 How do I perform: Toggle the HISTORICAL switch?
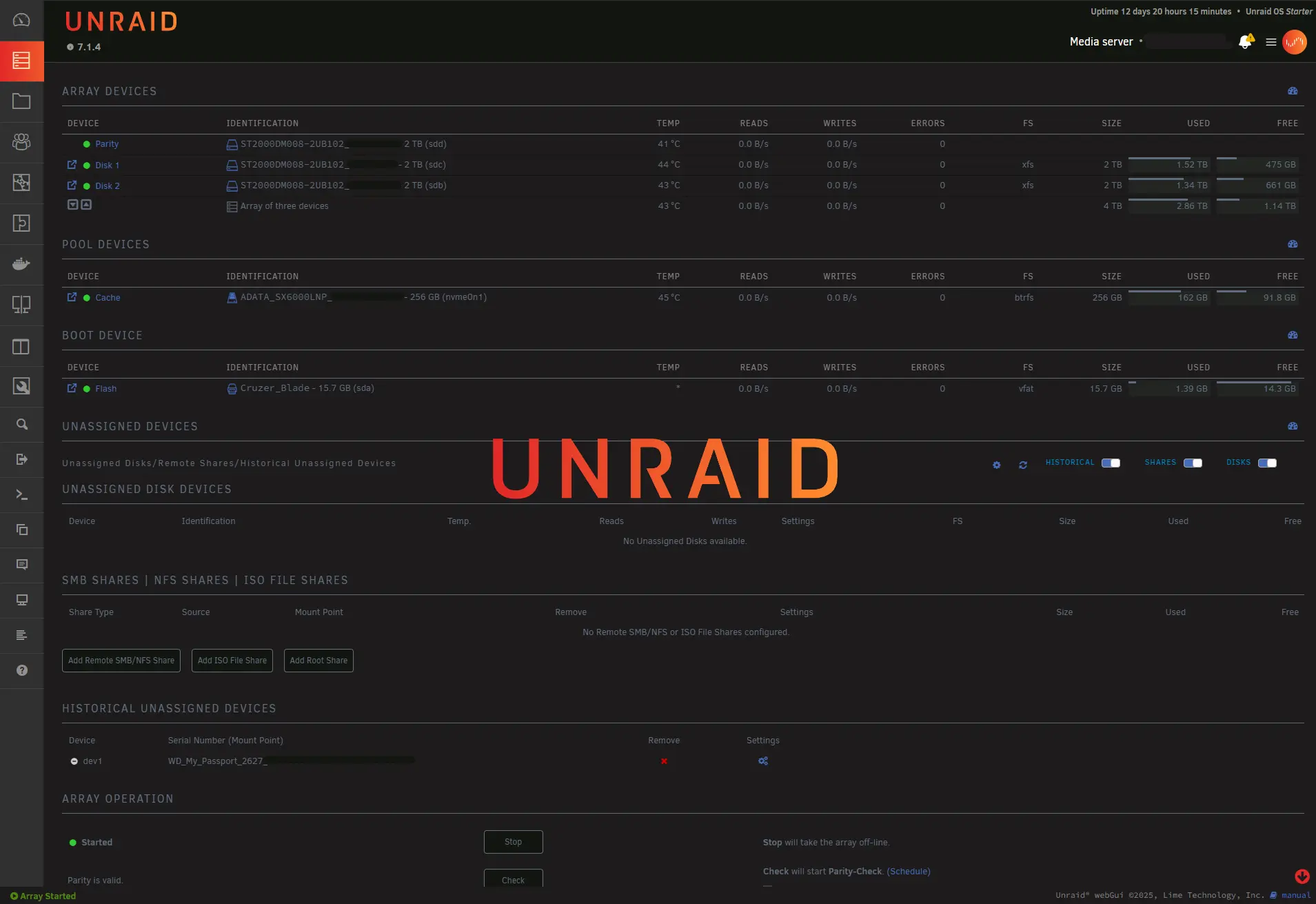pos(1111,463)
